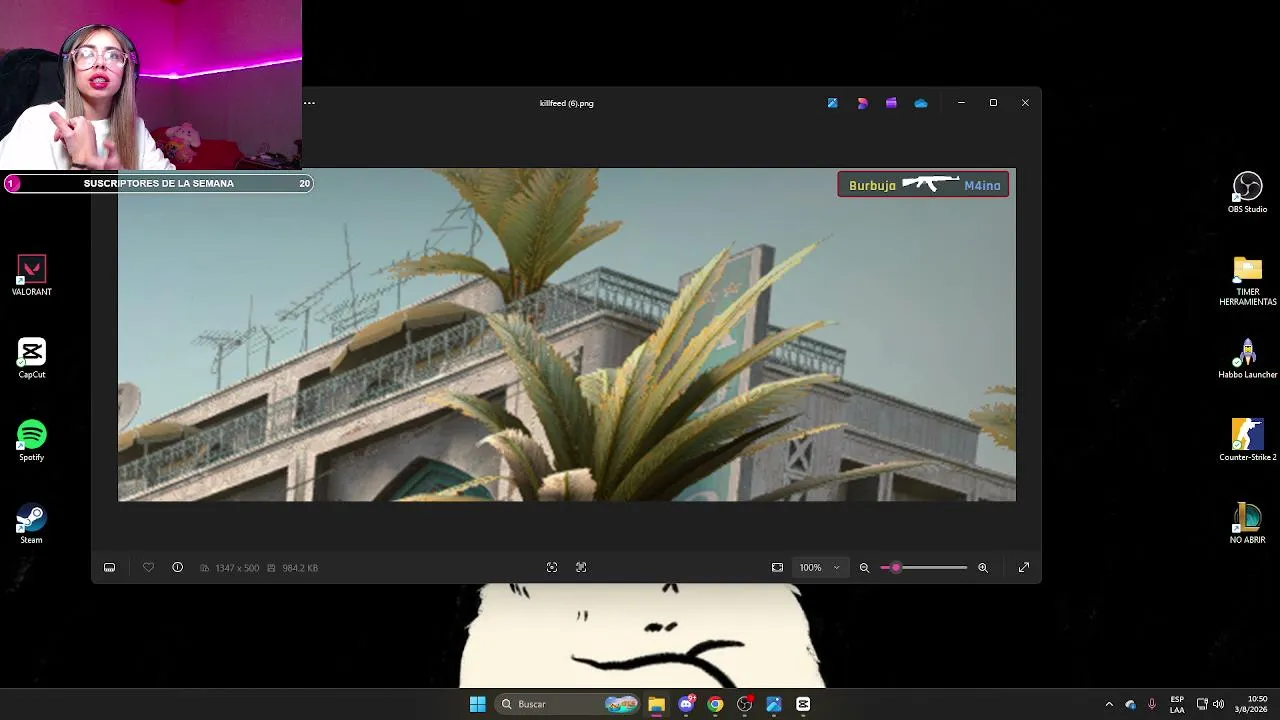Image resolution: width=1280 pixels, height=720 pixels.
Task: Select the Counter-Strike 2 desktop shortcut
Action: [1247, 441]
